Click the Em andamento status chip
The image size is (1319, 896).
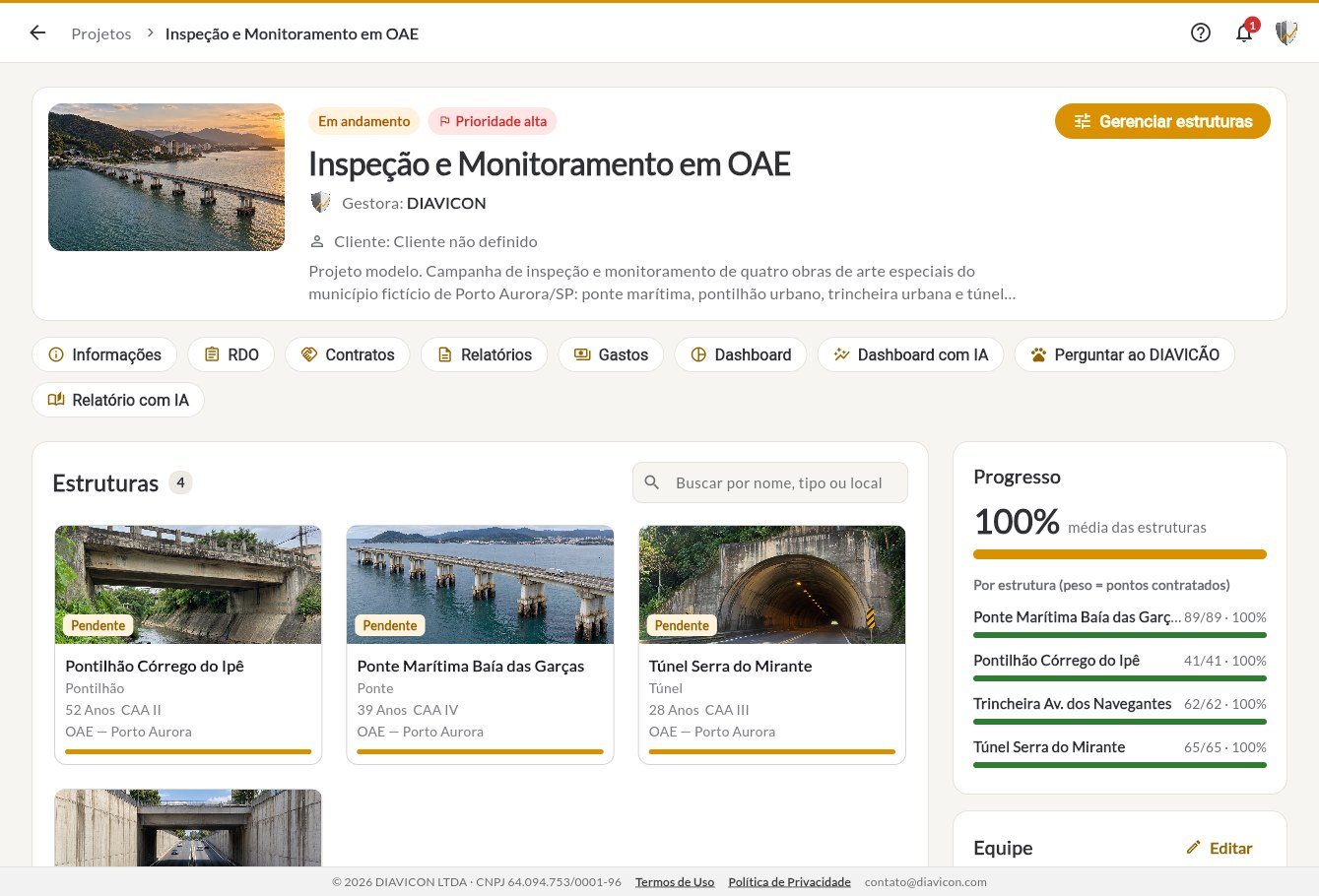pyautogui.click(x=363, y=121)
